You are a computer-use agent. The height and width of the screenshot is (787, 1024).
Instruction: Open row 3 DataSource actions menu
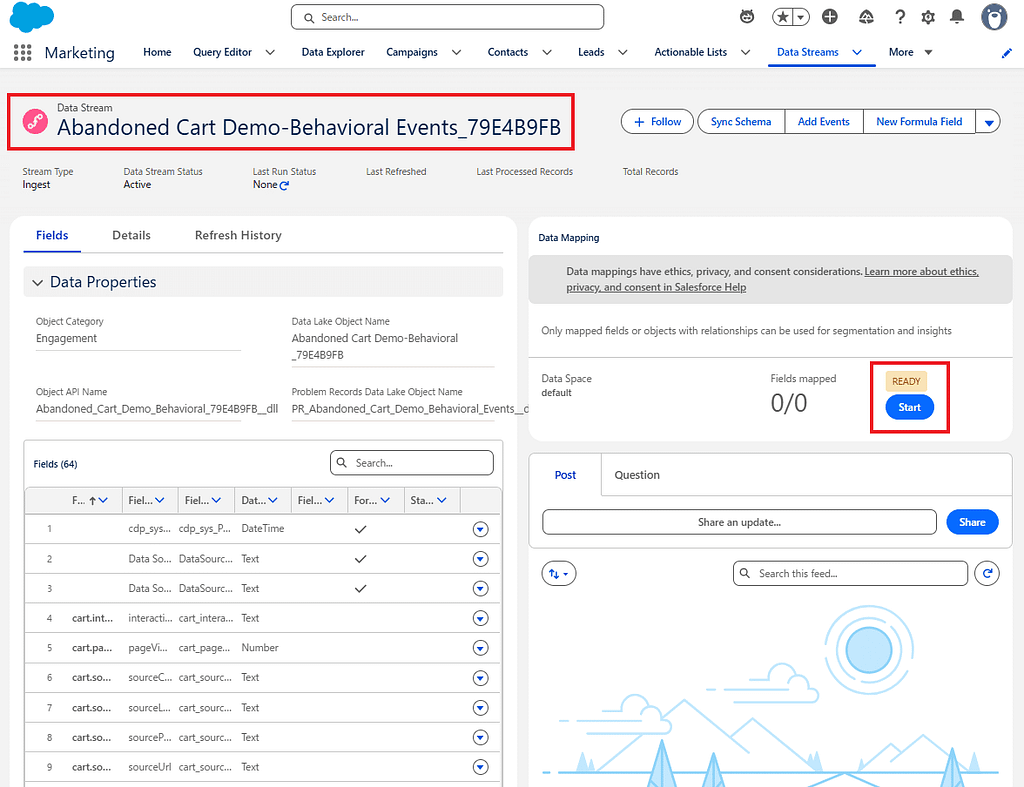point(481,588)
